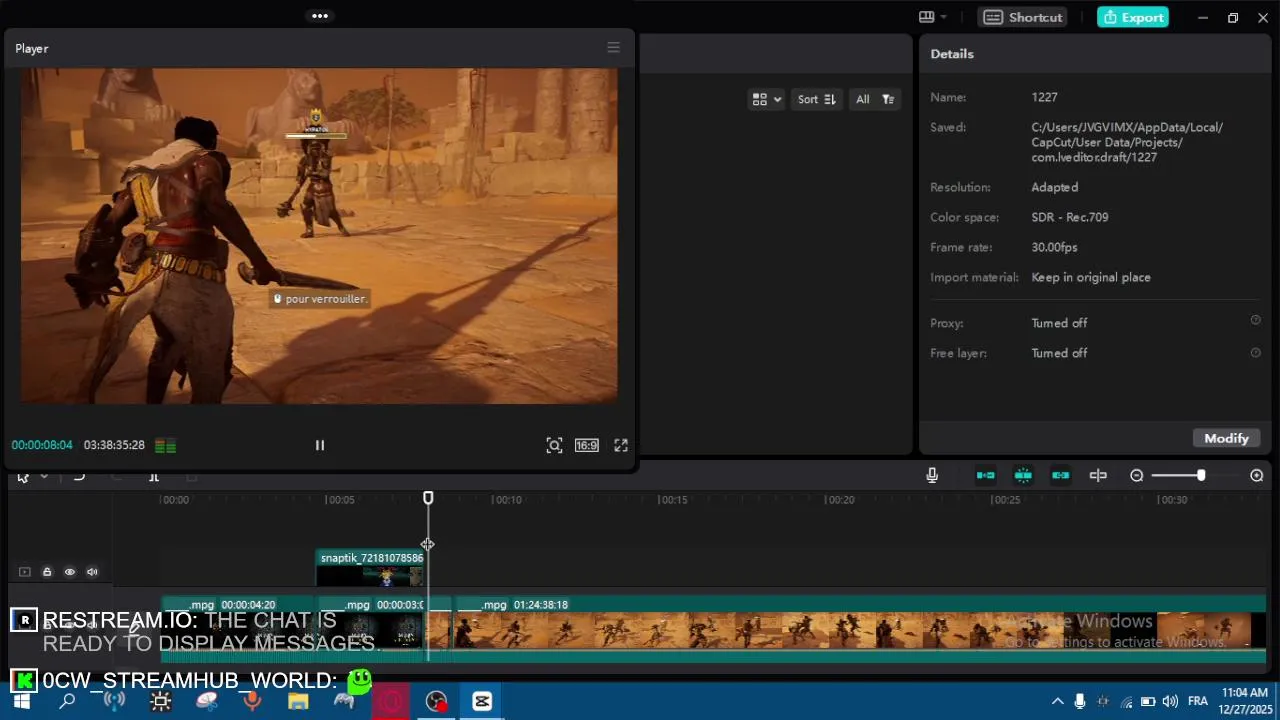Click the overlay track cover icon
The width and height of the screenshot is (1280, 720).
[25, 572]
